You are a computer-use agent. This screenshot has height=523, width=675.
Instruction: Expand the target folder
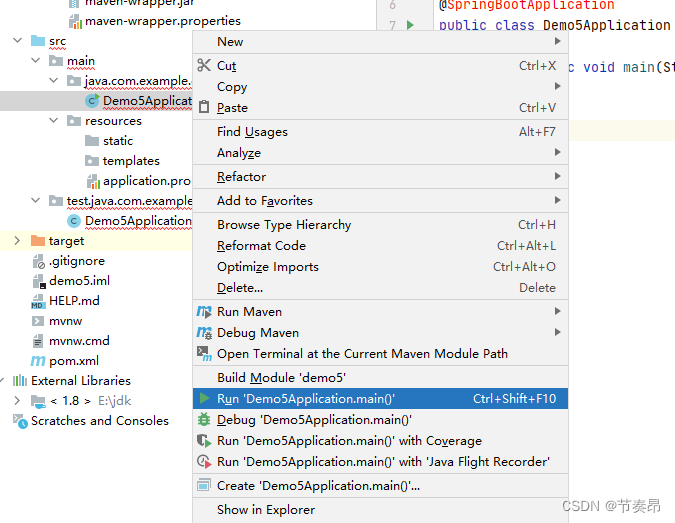(x=17, y=240)
